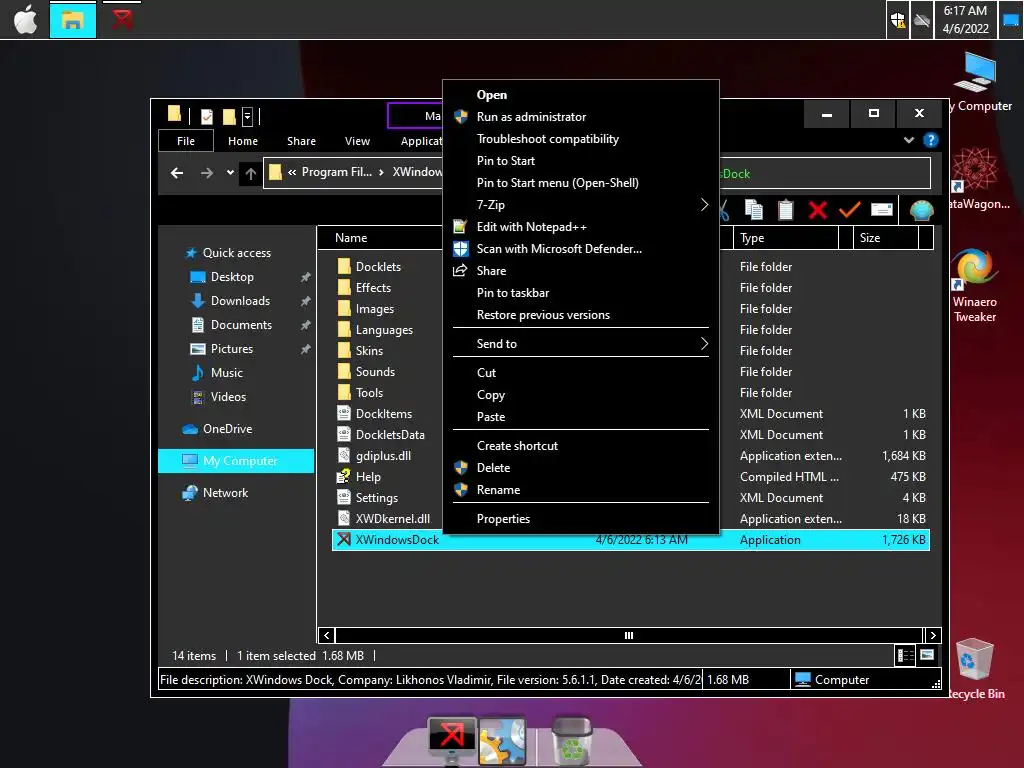
Task: Sort by the Name column header
Action: 380,238
